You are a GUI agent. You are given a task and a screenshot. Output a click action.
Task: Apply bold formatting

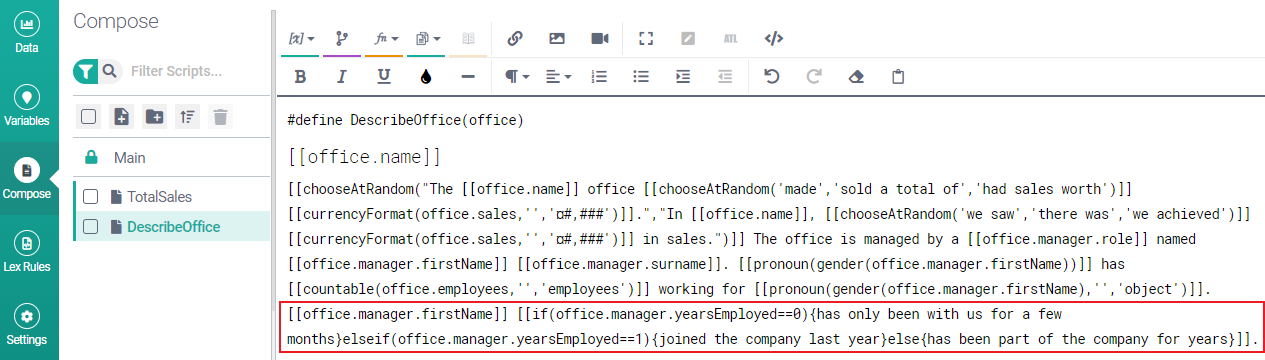click(x=300, y=76)
